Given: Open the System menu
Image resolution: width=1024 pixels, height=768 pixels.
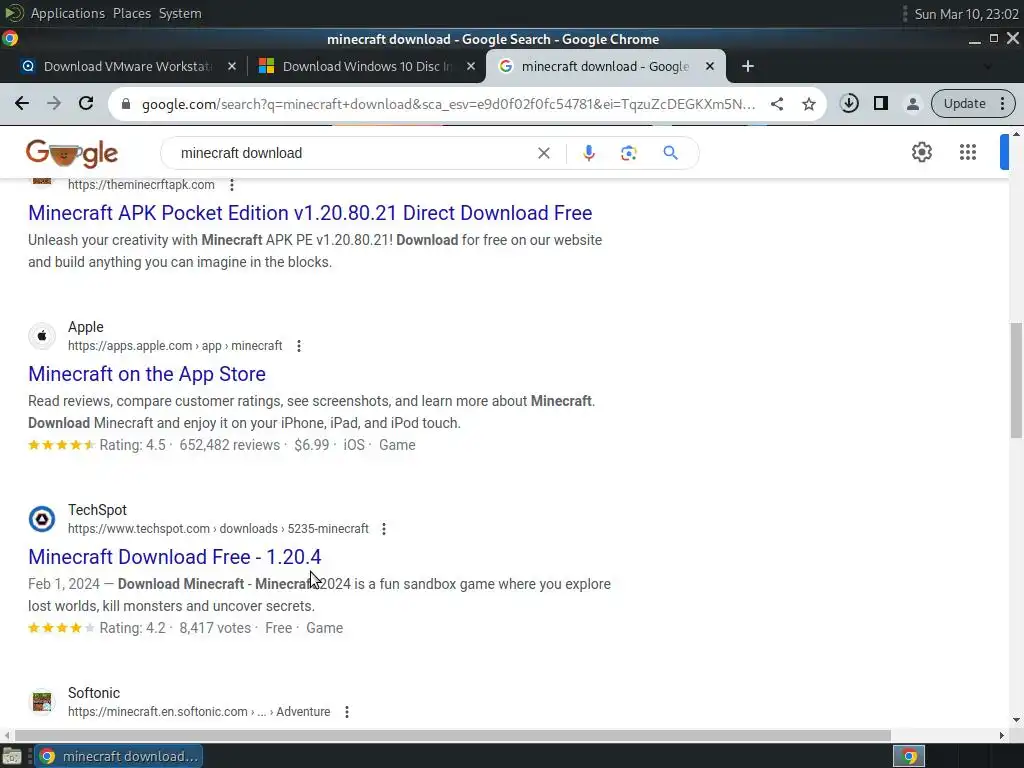Looking at the screenshot, I should 180,13.
